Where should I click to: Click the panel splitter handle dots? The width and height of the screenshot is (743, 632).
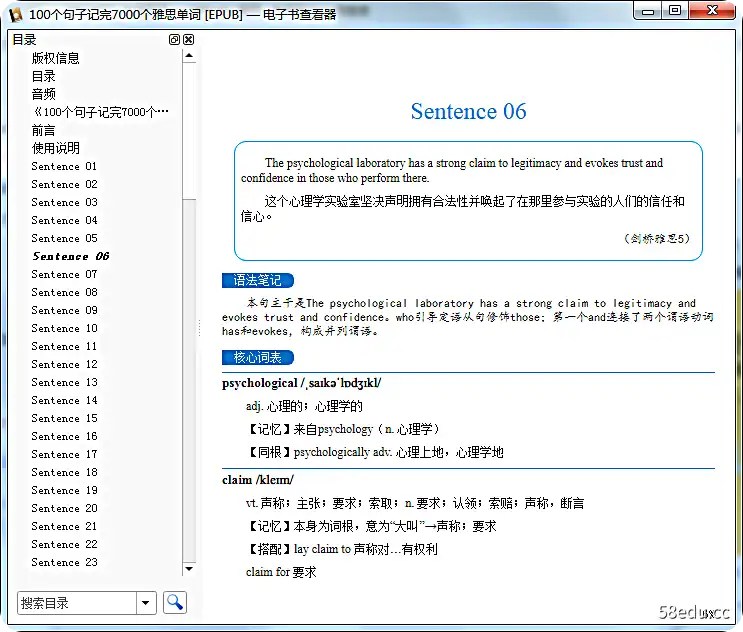point(199,328)
